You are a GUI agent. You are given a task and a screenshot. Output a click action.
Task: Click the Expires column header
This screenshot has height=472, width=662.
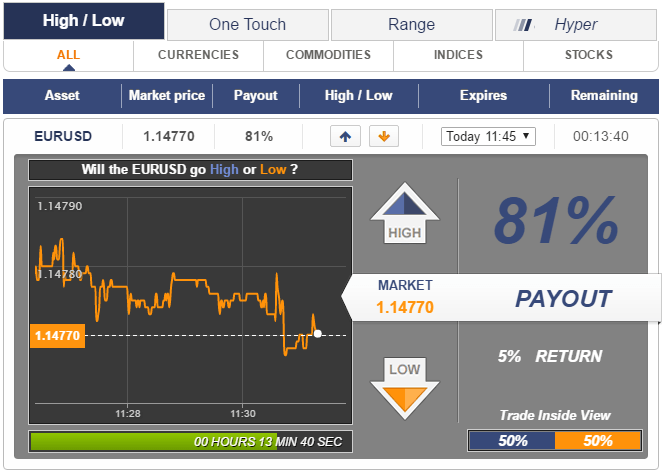[x=483, y=95]
